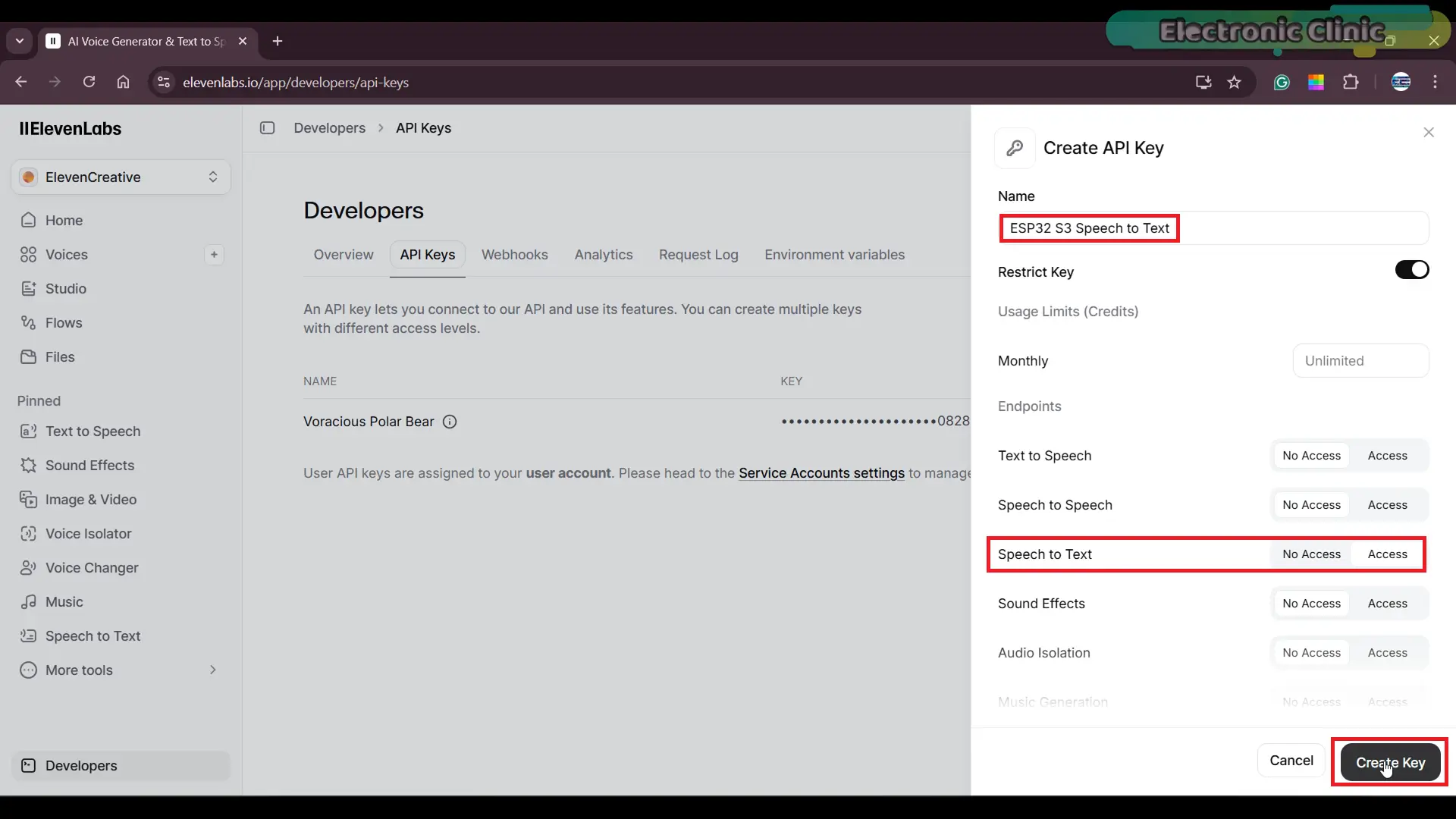Screen dimensions: 1456x819
Task: Go to browser home page
Action: (123, 82)
